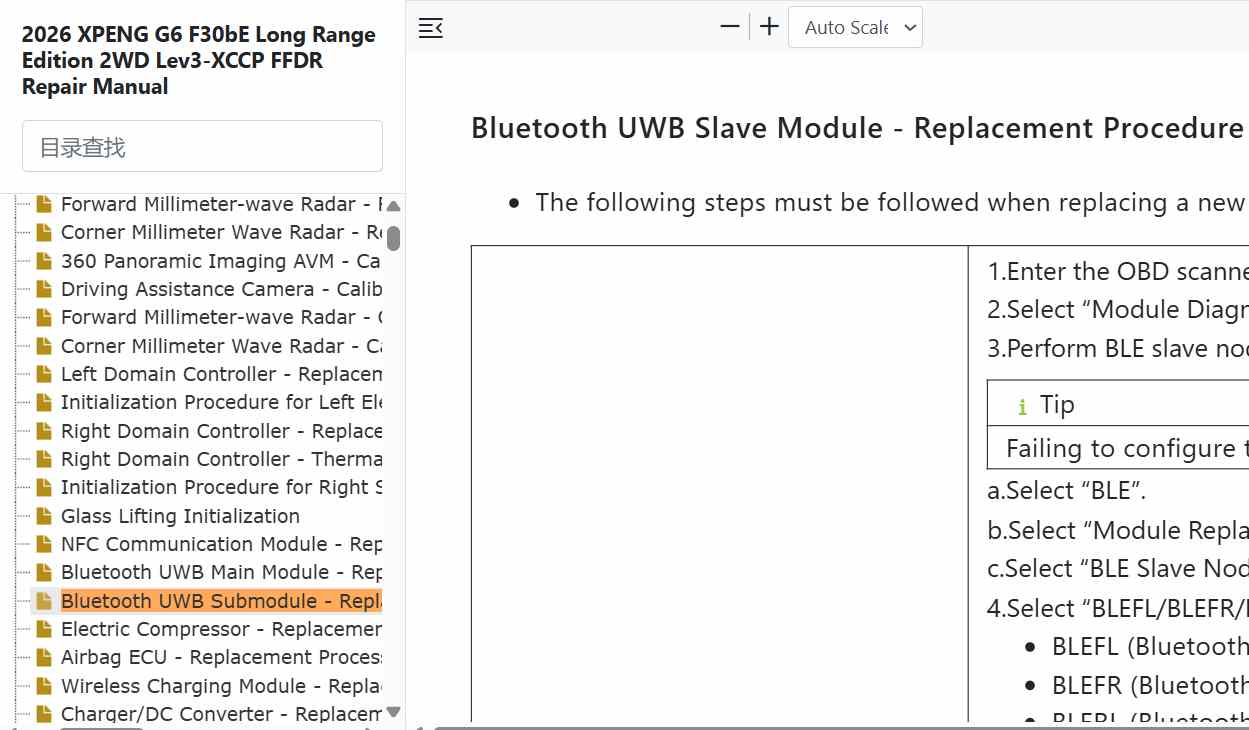Click step c. Select "BLE Slave Node" text

click(1118, 569)
